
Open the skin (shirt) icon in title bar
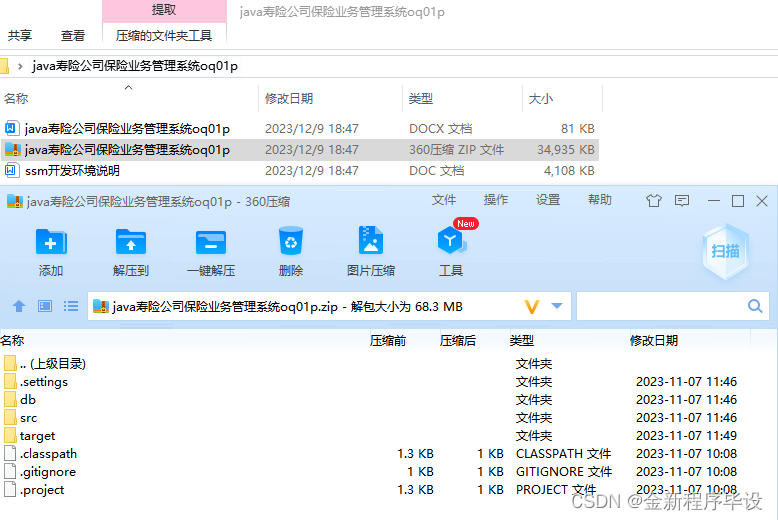click(x=654, y=201)
